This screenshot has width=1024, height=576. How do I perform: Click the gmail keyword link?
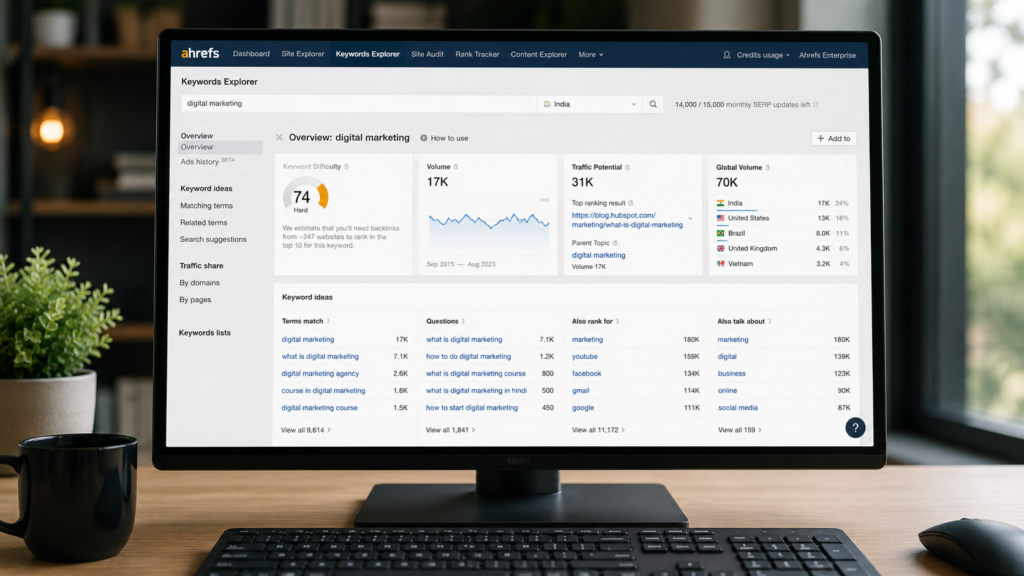pos(581,391)
